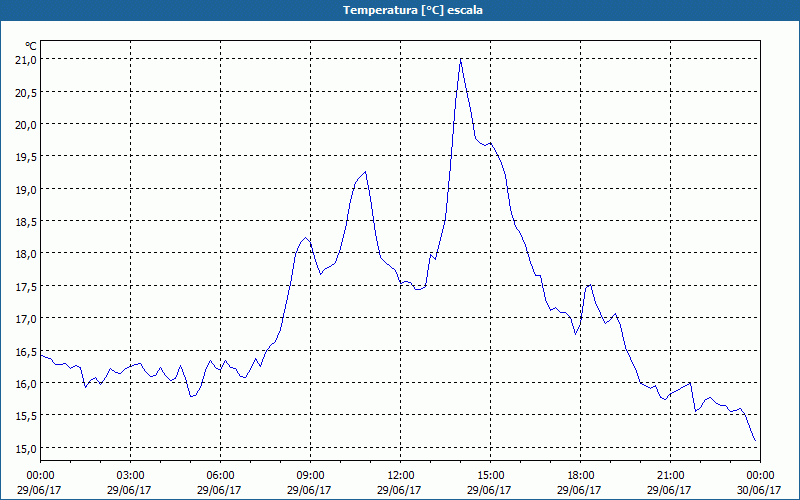Click the 17,0 y-axis label
The width and height of the screenshot is (800, 500).
point(26,318)
